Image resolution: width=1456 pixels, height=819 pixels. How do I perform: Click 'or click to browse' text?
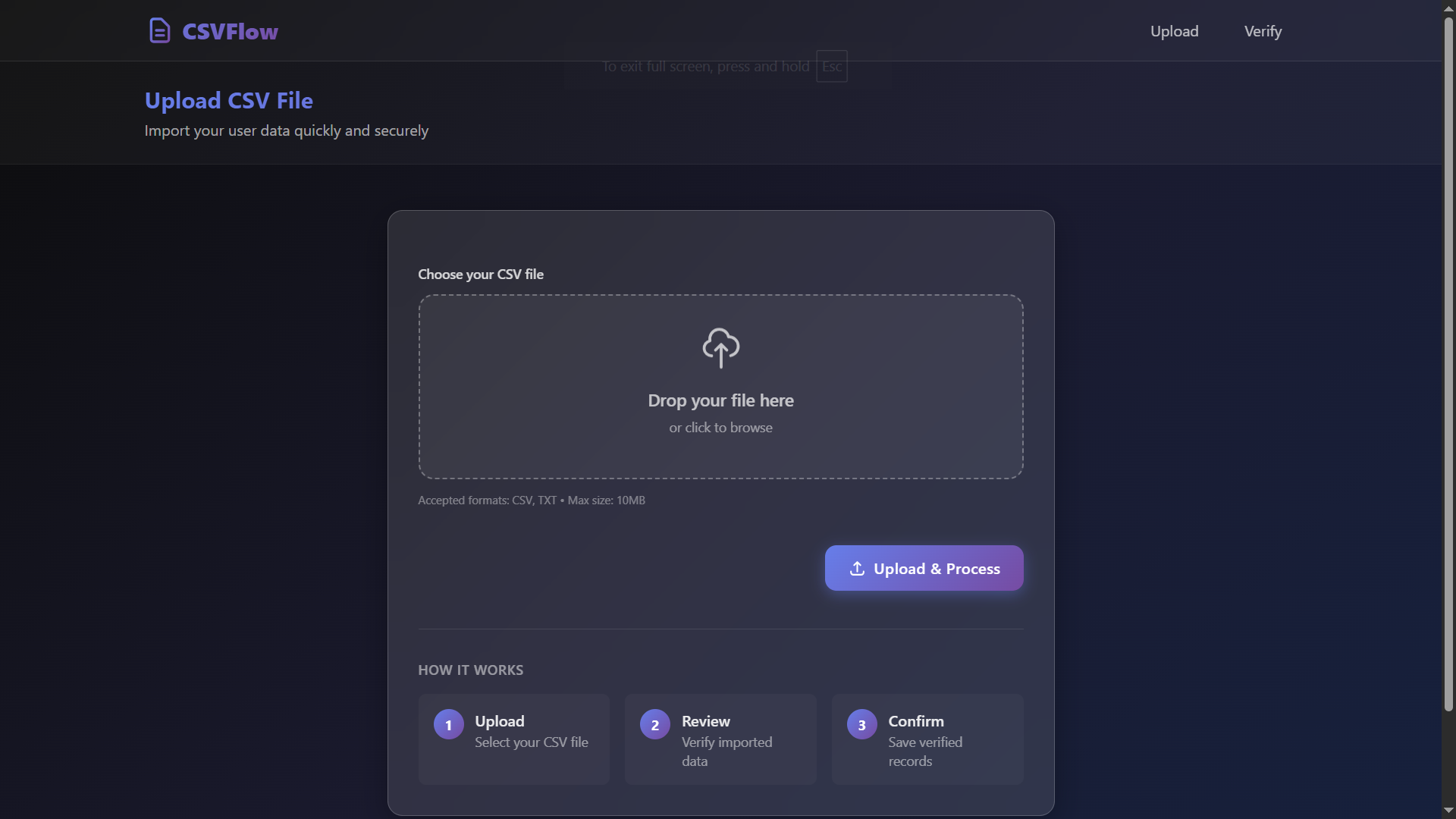(x=720, y=428)
